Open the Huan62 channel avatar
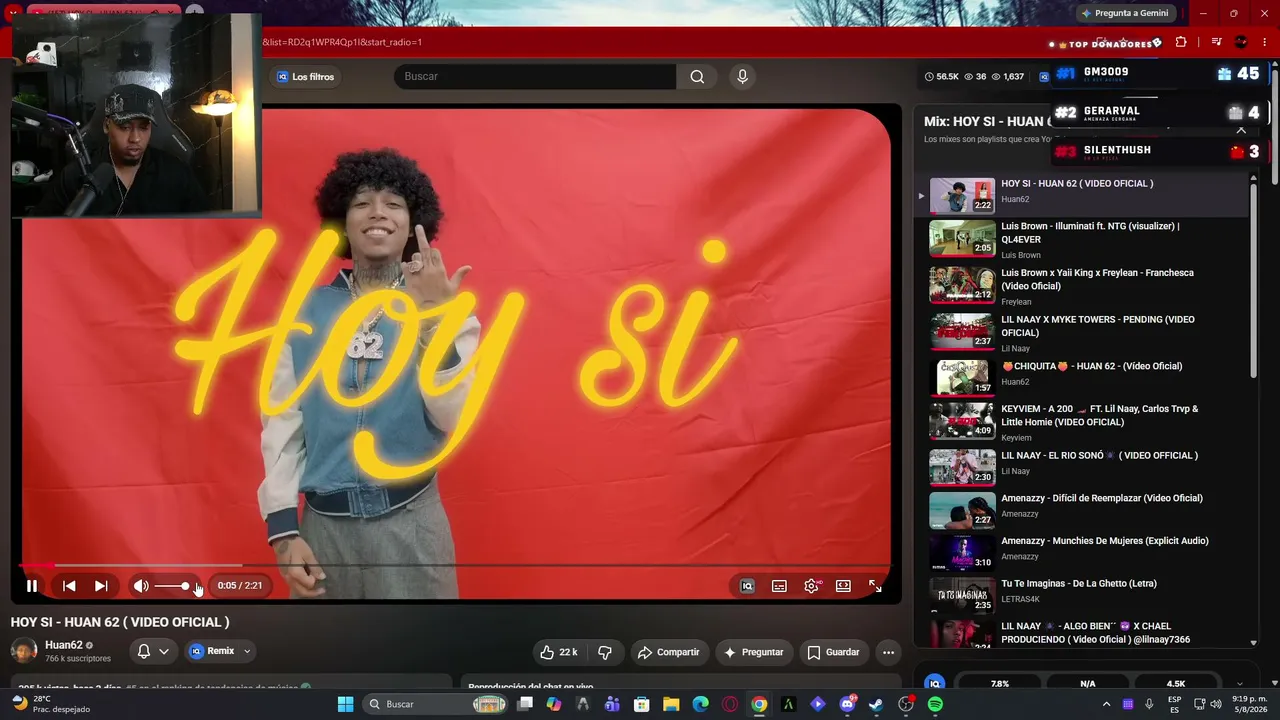The width and height of the screenshot is (1280, 720). (x=24, y=651)
